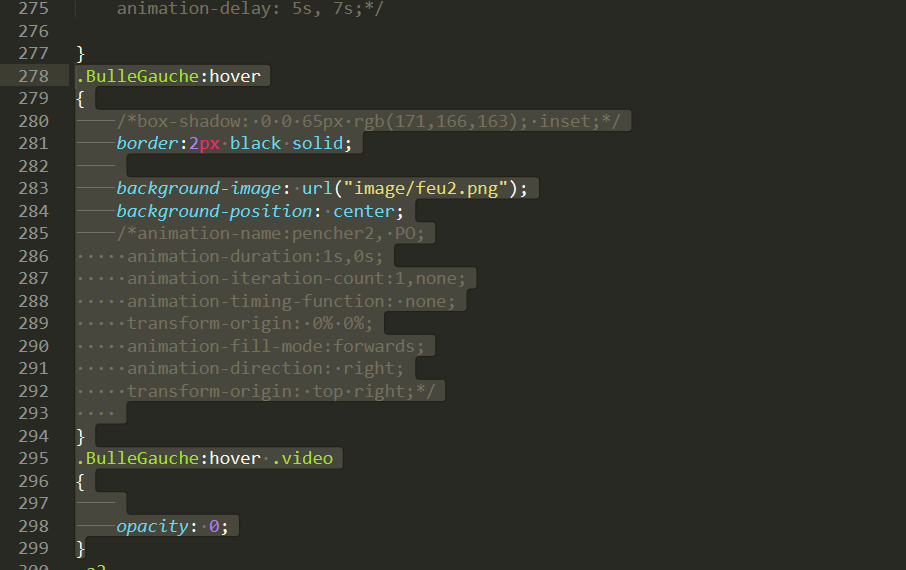Click line number 298 in the gutter
This screenshot has width=906, height=570.
(x=34, y=526)
